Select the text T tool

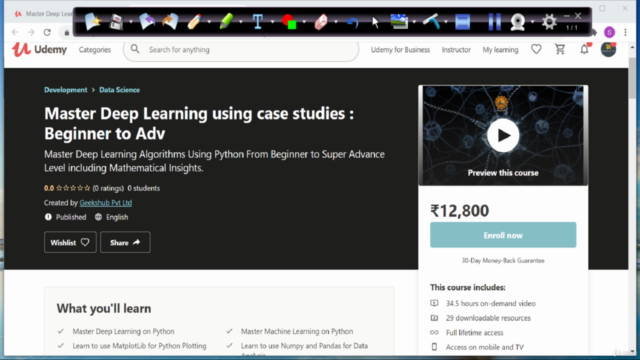[x=258, y=21]
